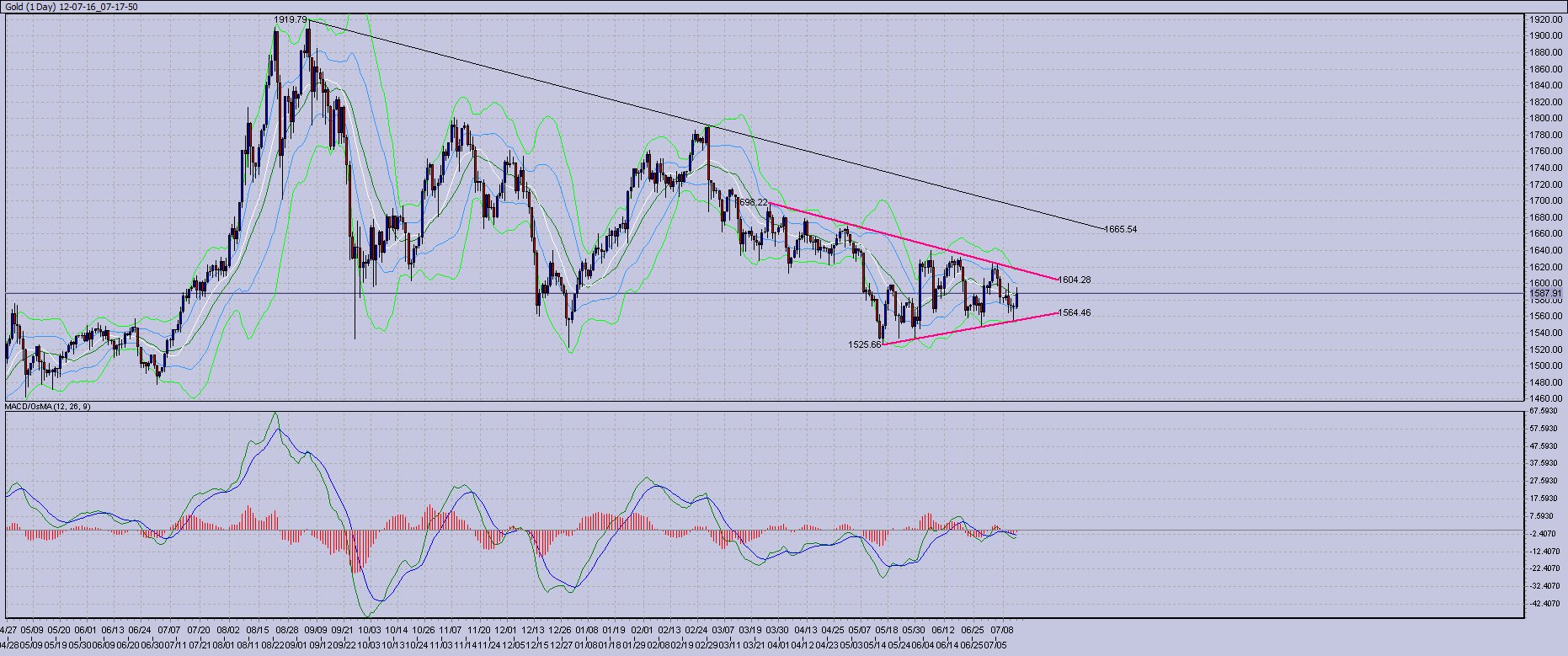The image size is (1568, 656).
Task: Click 67.5930 on the MACD scale
Action: 1544,411
